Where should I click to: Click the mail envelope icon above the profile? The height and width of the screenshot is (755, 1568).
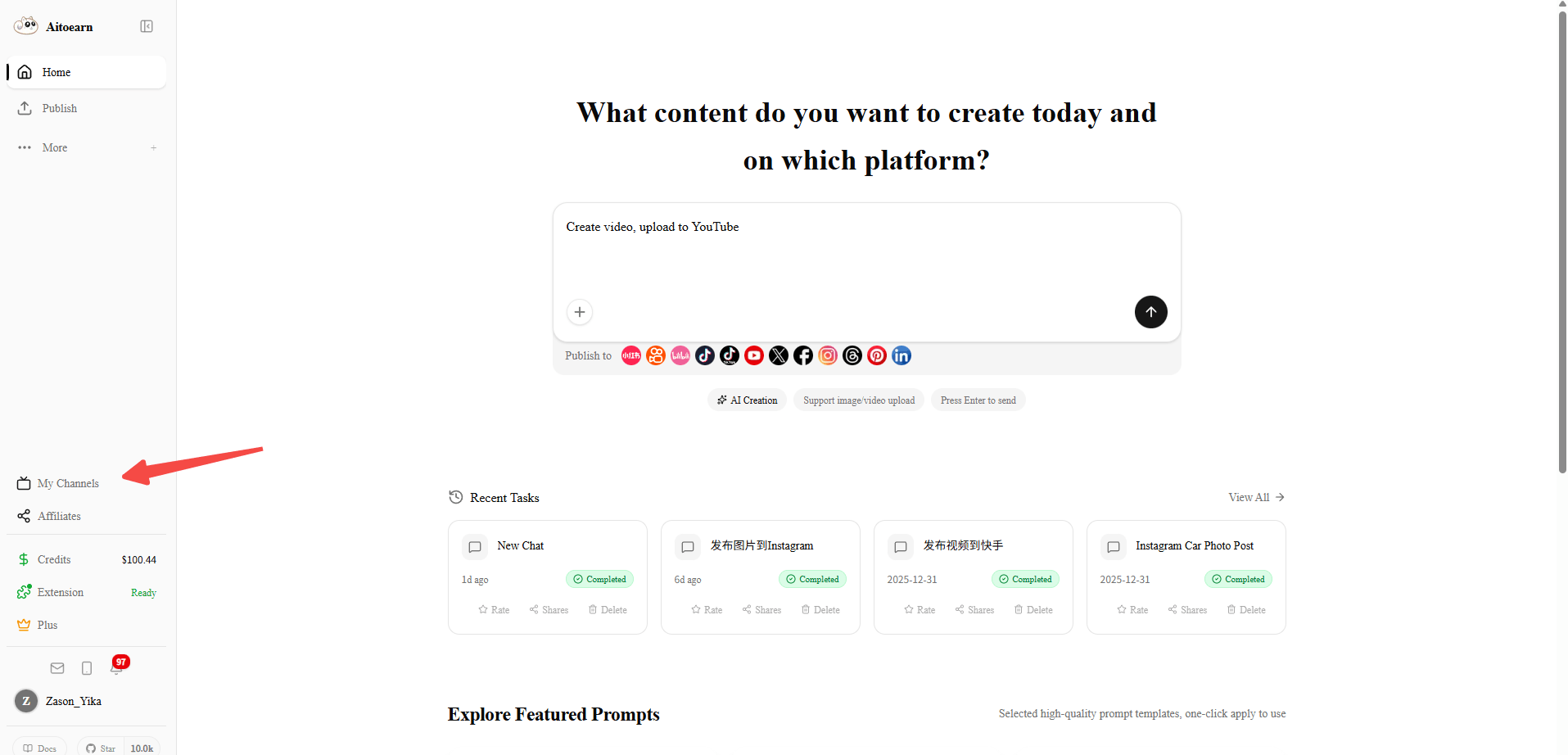(x=56, y=668)
